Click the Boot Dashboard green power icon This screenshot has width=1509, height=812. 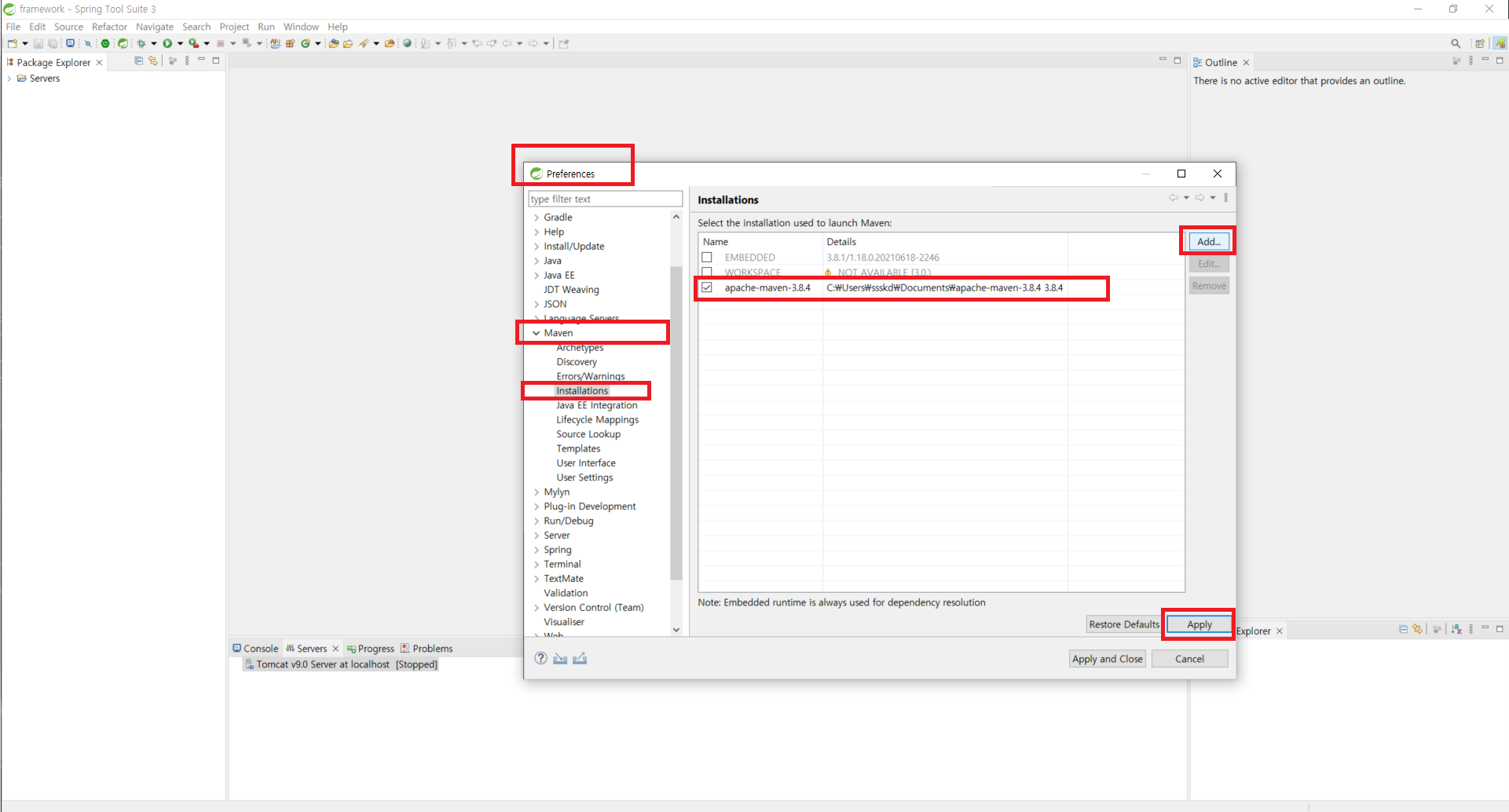105,43
